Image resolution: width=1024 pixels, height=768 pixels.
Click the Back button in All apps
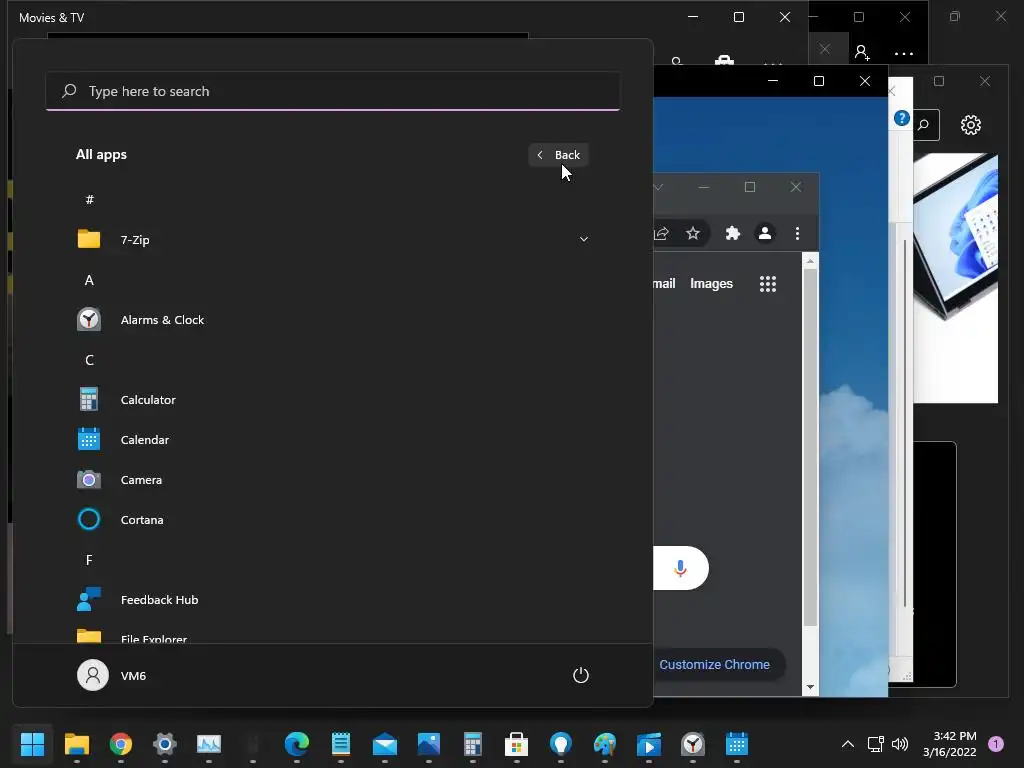(559, 155)
